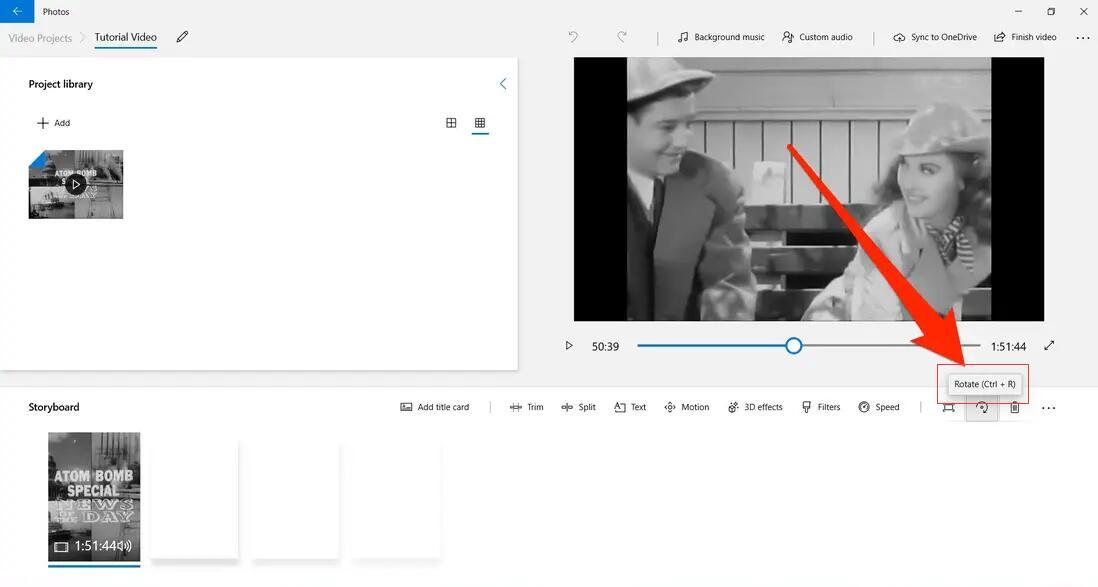Click the Undo arrow
Viewport: 1098px width, 587px height.
click(x=574, y=37)
